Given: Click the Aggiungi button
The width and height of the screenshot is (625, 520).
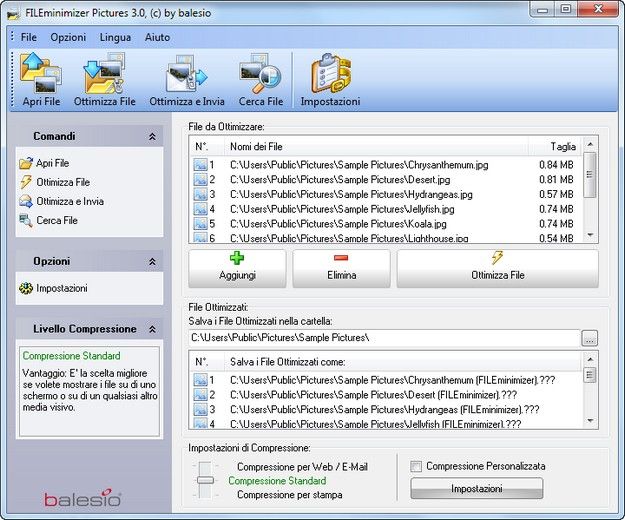Looking at the screenshot, I should click(237, 268).
